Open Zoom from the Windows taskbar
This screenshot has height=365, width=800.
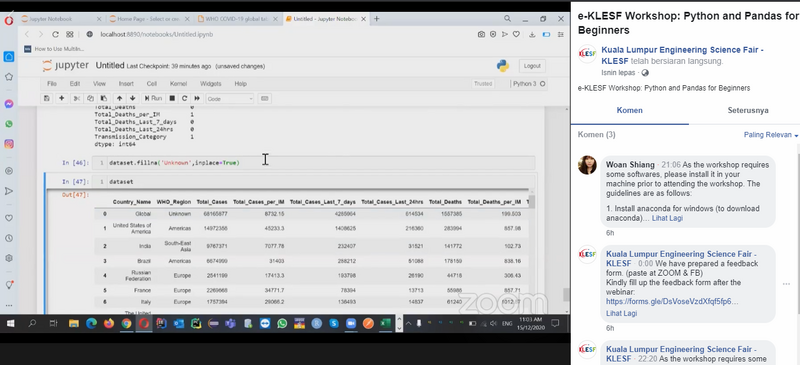coord(351,324)
